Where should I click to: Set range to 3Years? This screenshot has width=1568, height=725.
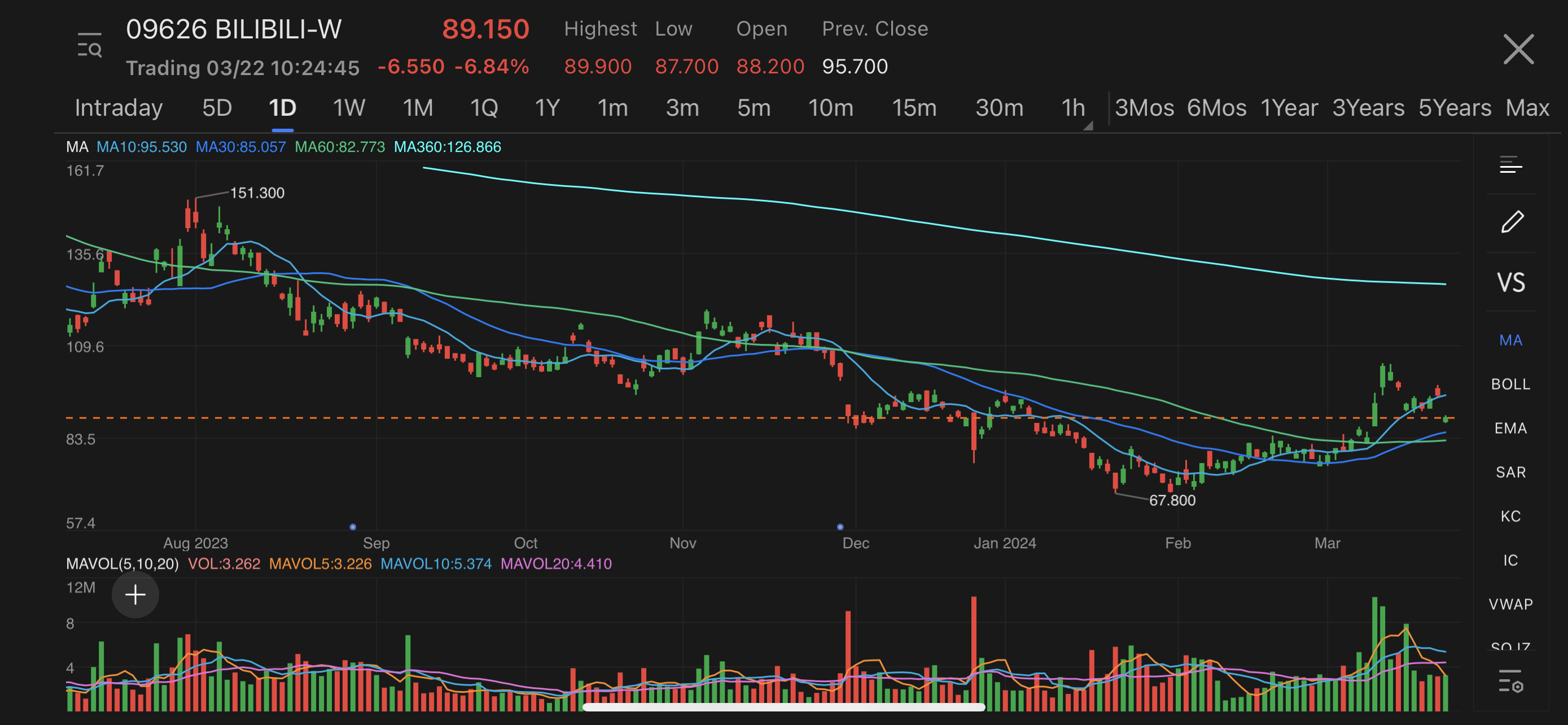1368,108
